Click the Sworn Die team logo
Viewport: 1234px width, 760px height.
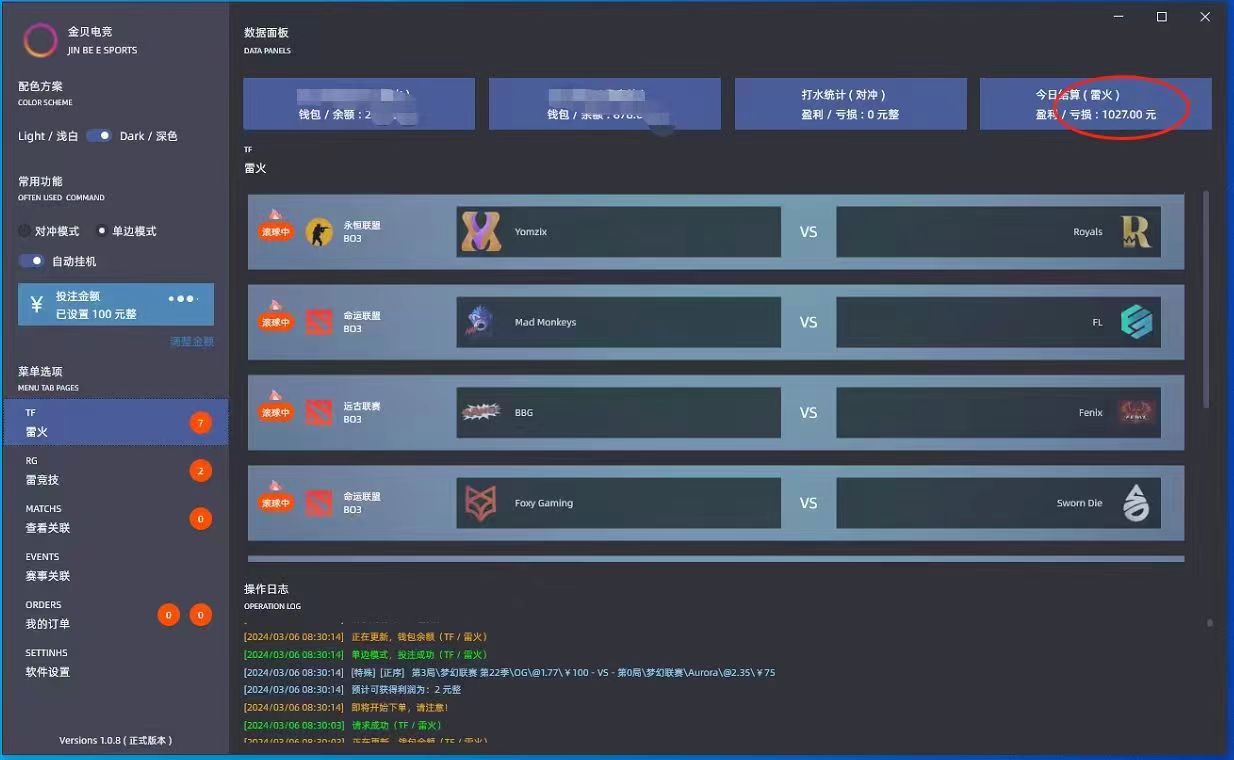1136,503
